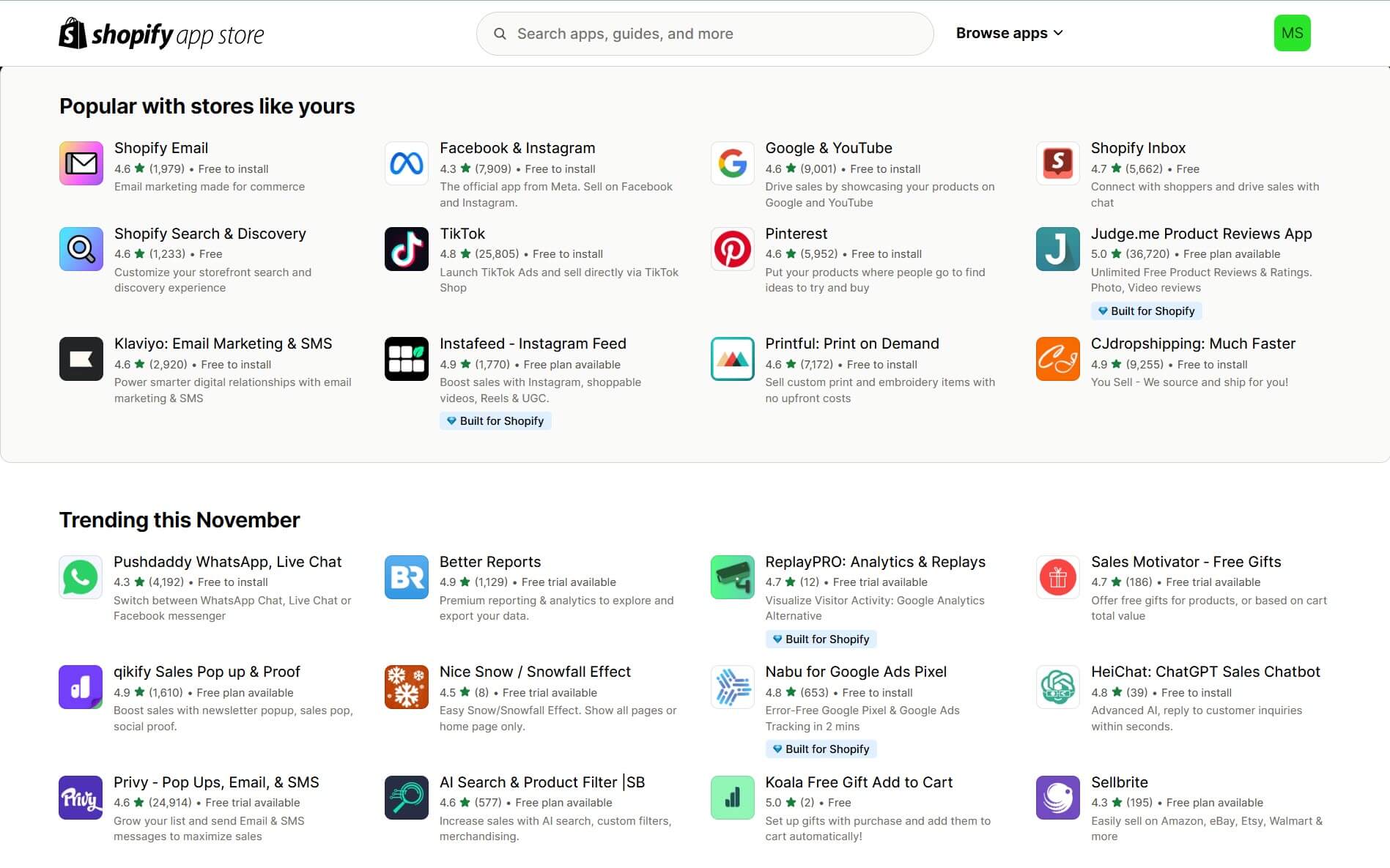Open the Facebook & Instagram title link
Image resolution: width=1390 pixels, height=868 pixels.
click(x=517, y=148)
